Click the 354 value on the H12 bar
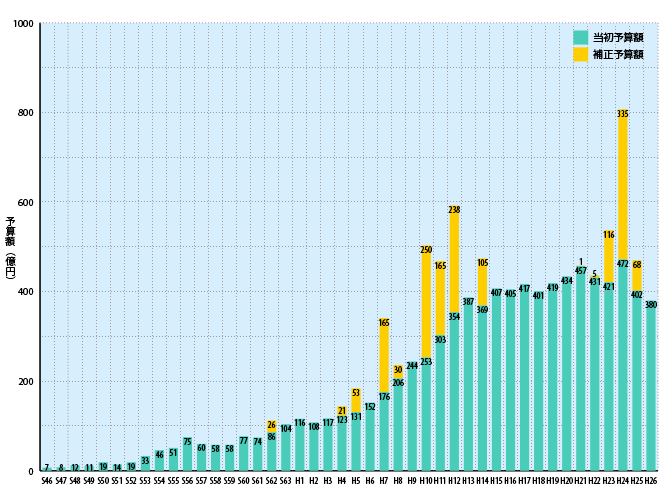The image size is (670, 500). click(x=454, y=316)
